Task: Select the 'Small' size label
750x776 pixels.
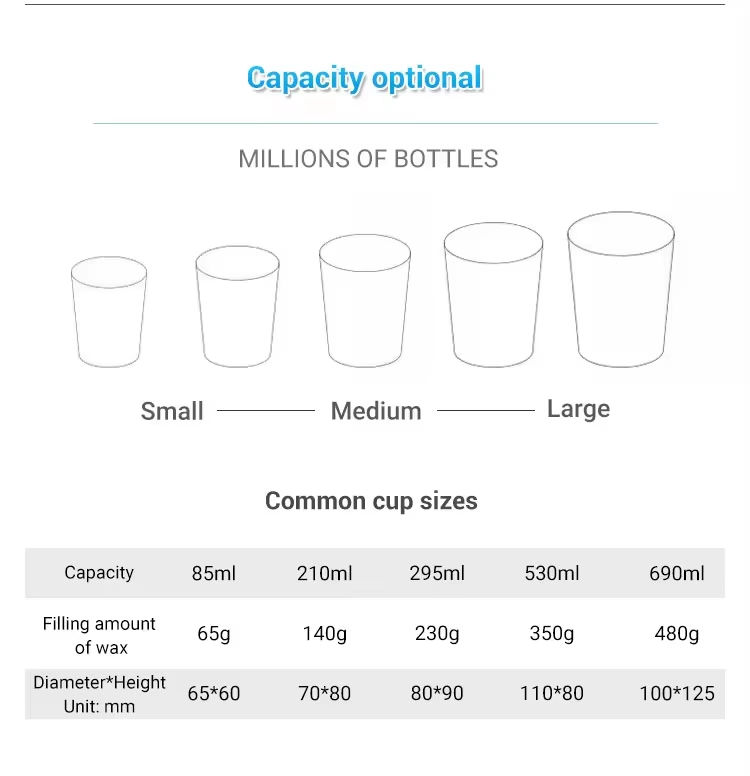Action: 172,411
